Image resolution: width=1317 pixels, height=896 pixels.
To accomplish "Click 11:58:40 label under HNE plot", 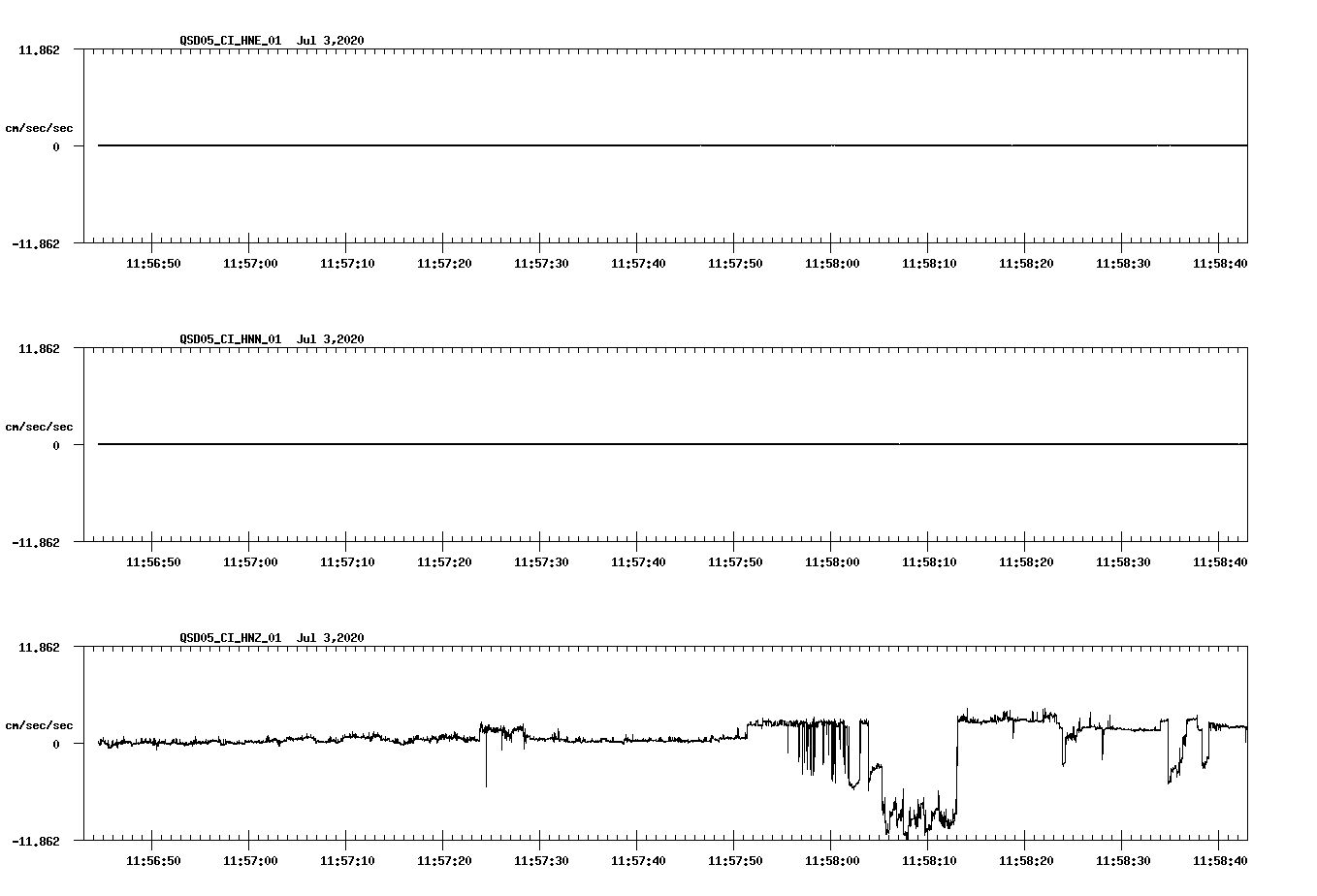I will tap(1220, 264).
